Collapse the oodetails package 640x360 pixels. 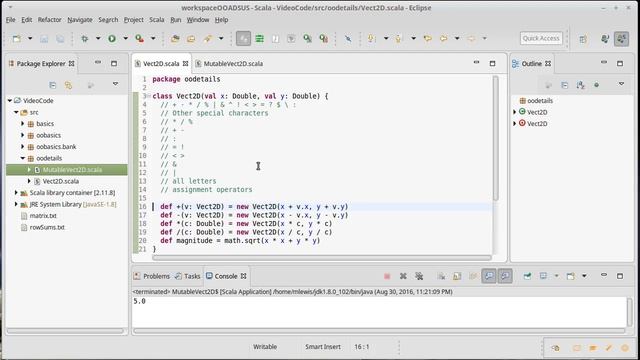click(x=23, y=158)
